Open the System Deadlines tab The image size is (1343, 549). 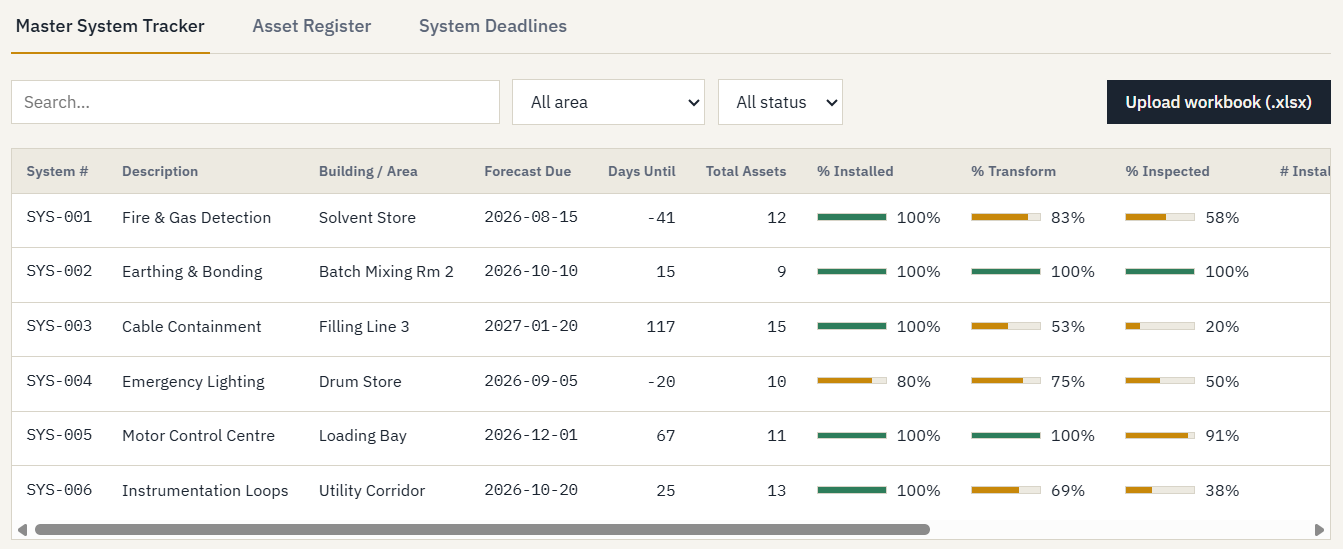click(493, 26)
